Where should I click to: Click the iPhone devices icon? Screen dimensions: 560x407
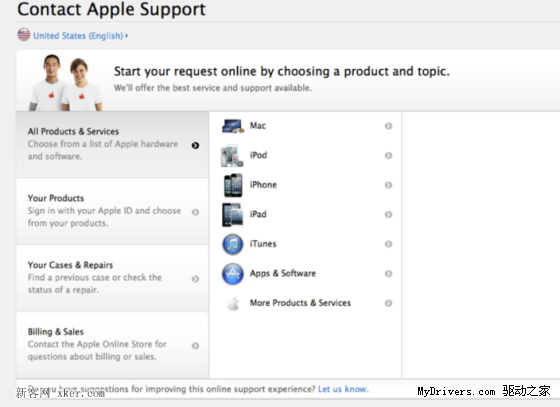tap(233, 185)
